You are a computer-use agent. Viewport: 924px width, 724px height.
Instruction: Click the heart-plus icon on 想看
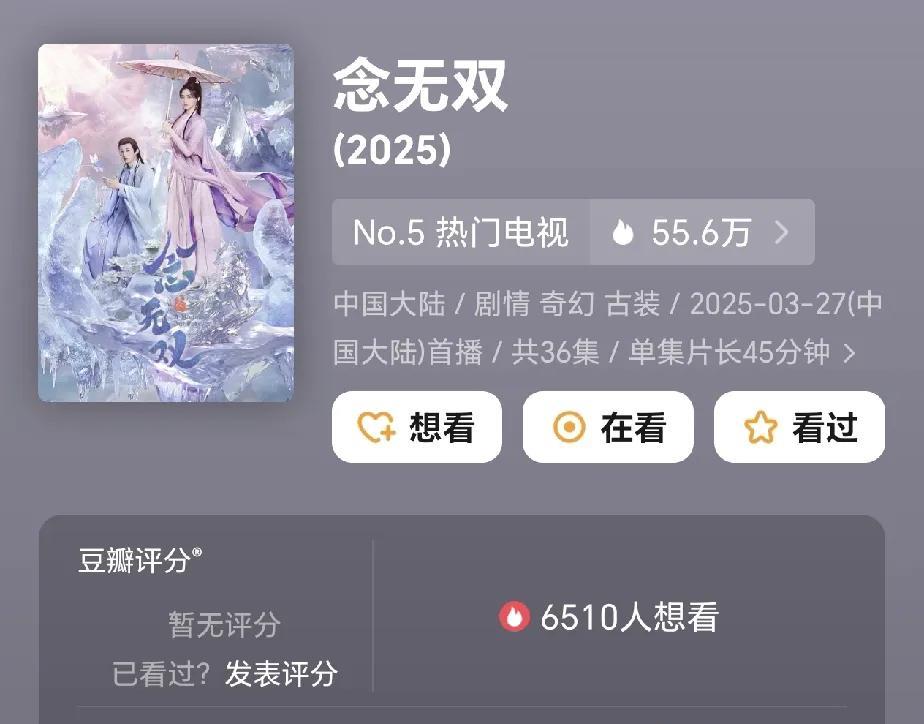pos(377,427)
